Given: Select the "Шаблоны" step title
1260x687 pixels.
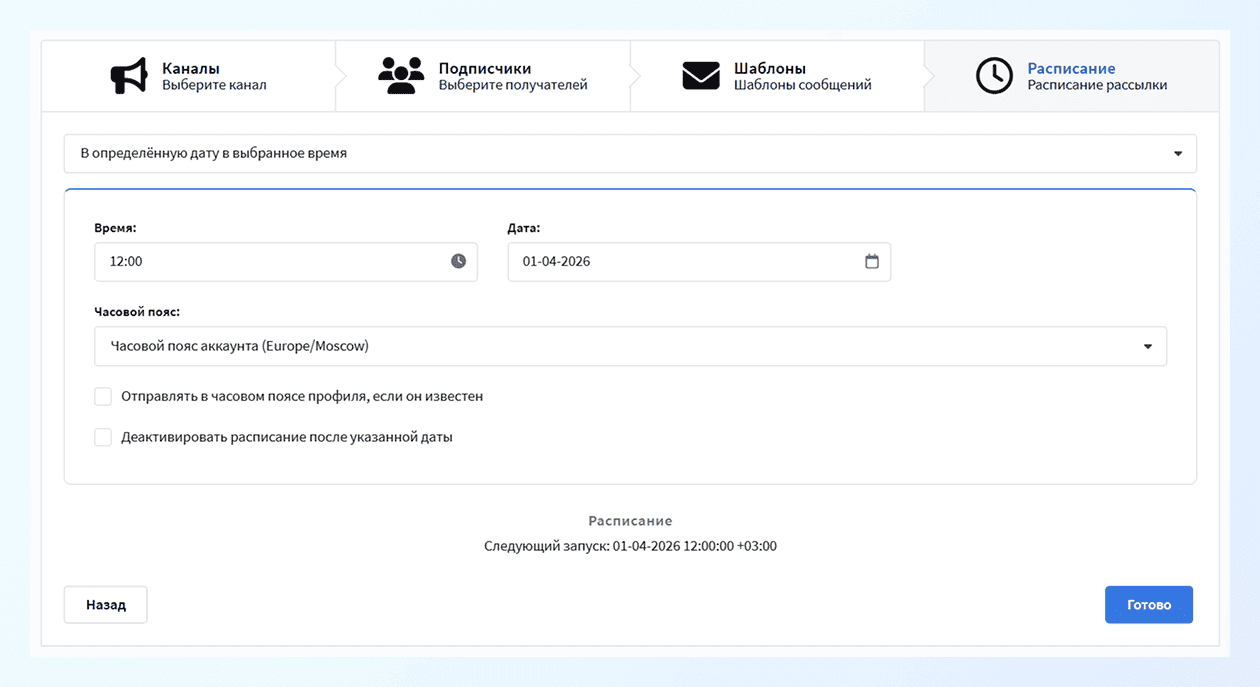Looking at the screenshot, I should 770,69.
